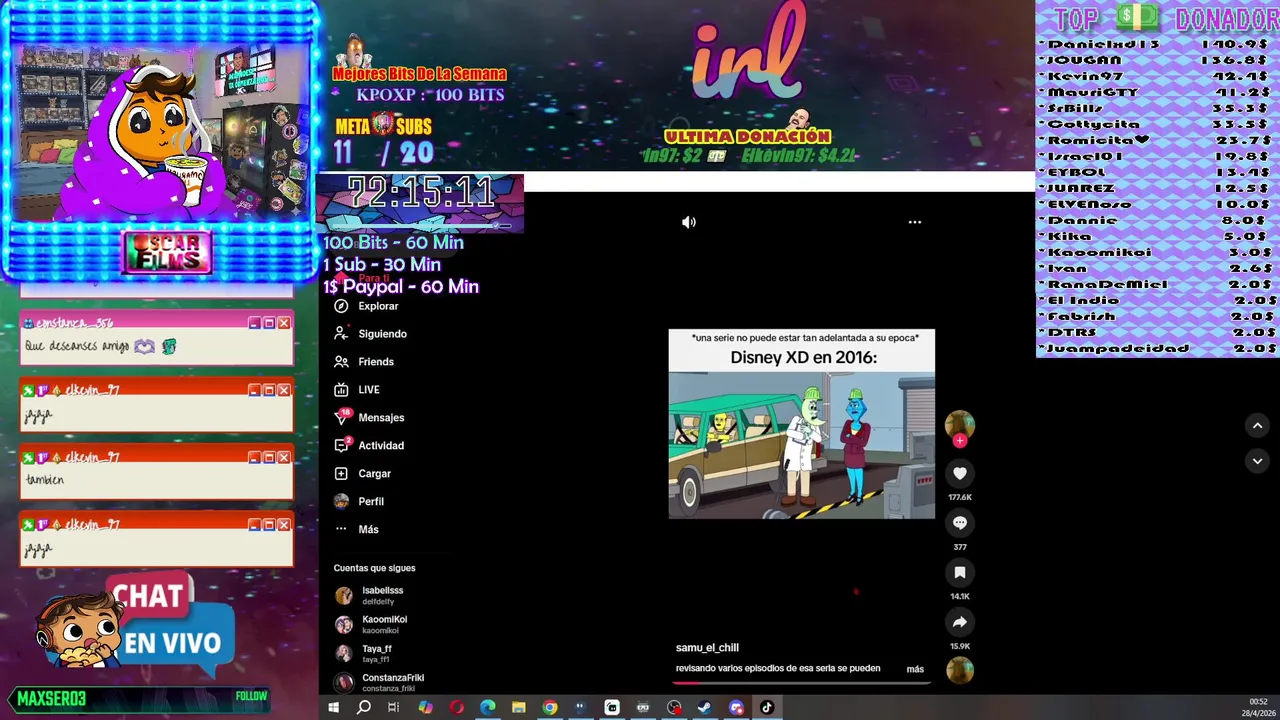
Task: Open File Explorer from taskbar
Action: point(519,708)
